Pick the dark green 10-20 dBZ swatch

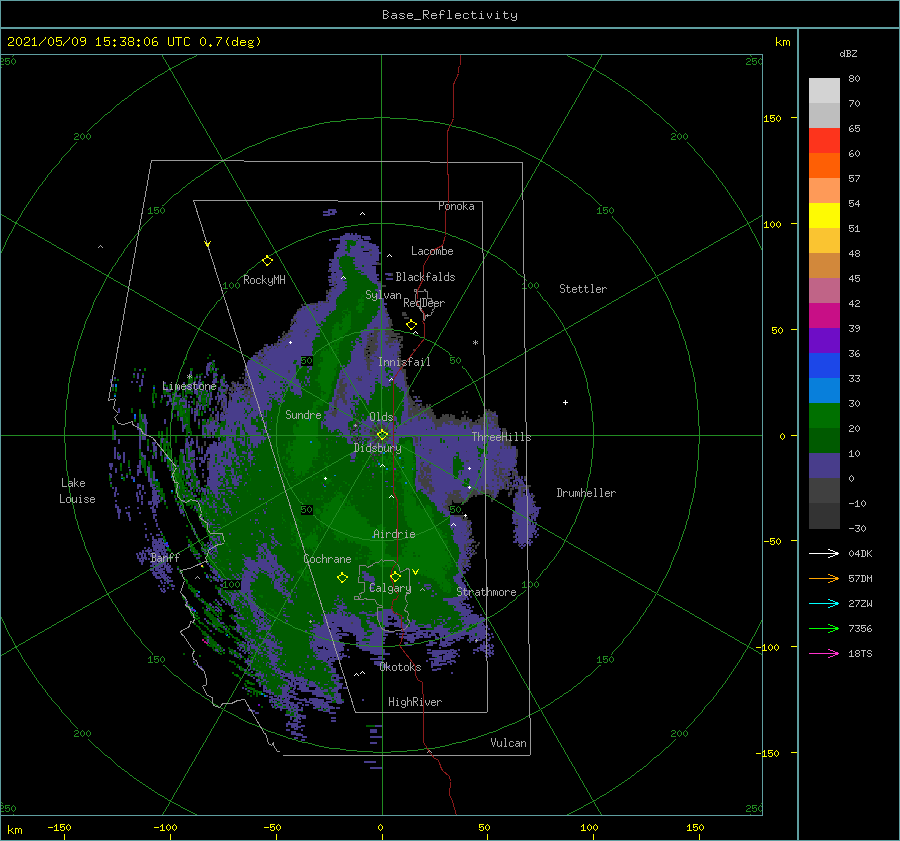824,441
